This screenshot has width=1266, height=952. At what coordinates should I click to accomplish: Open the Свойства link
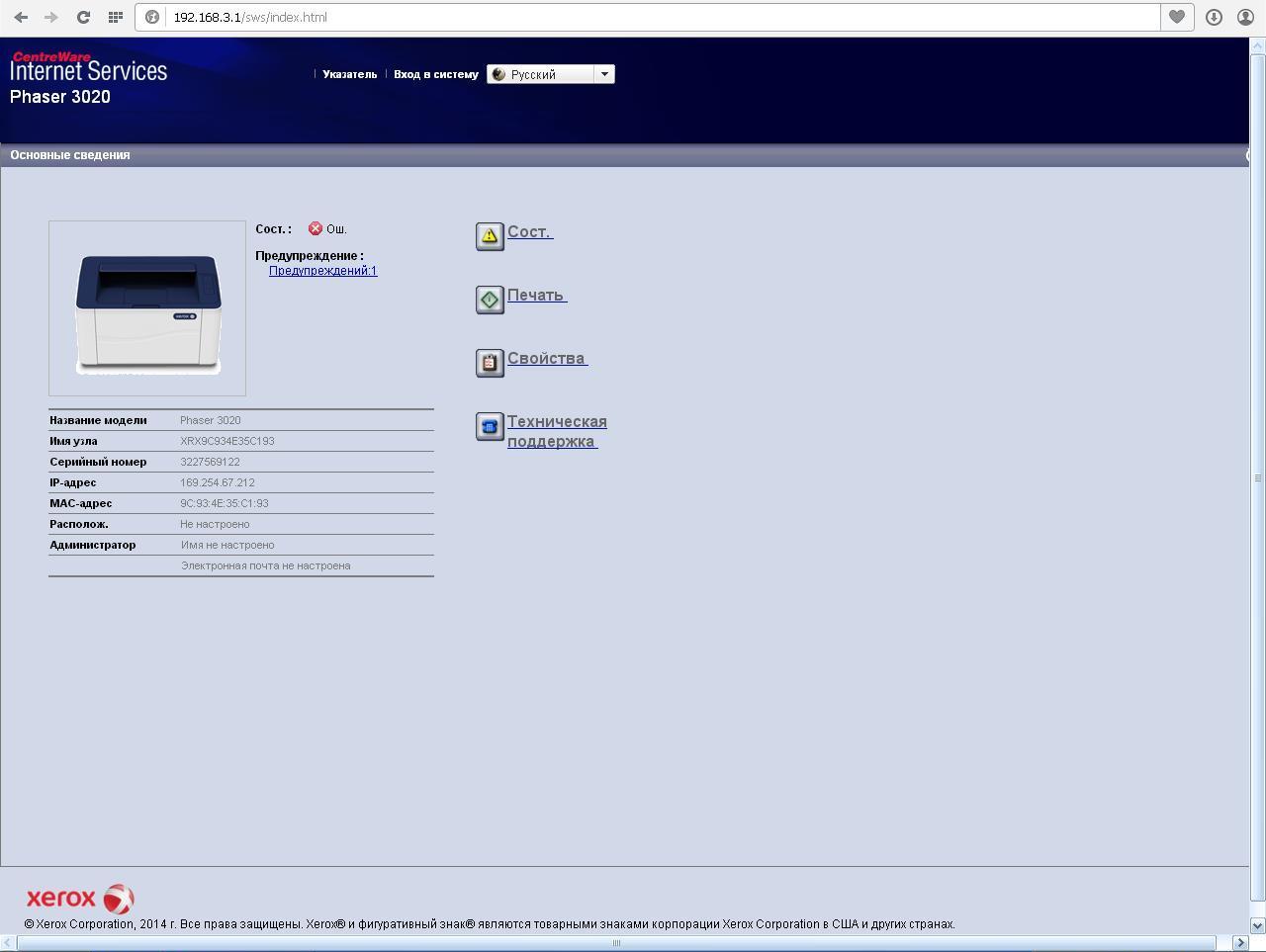coord(548,358)
